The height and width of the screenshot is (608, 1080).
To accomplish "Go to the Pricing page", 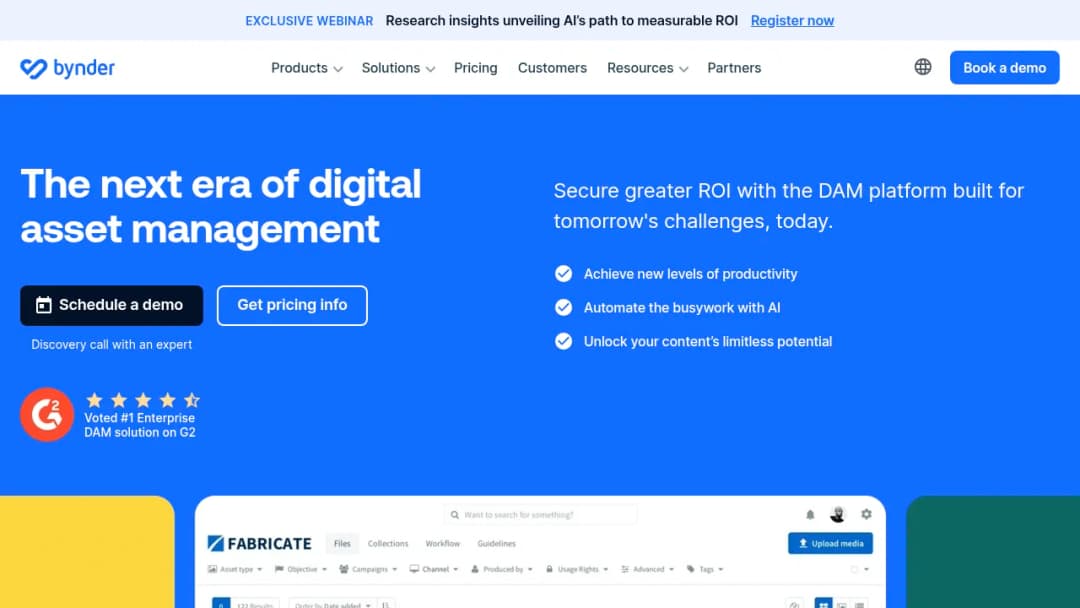I will click(x=475, y=68).
